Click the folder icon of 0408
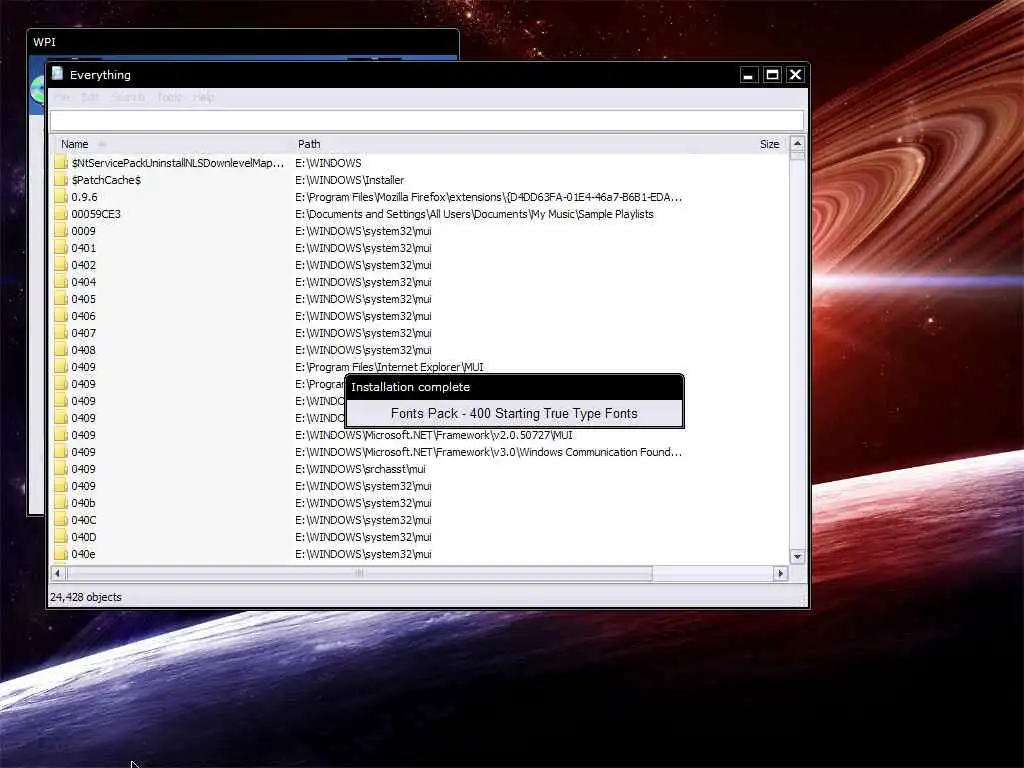 pyautogui.click(x=61, y=350)
